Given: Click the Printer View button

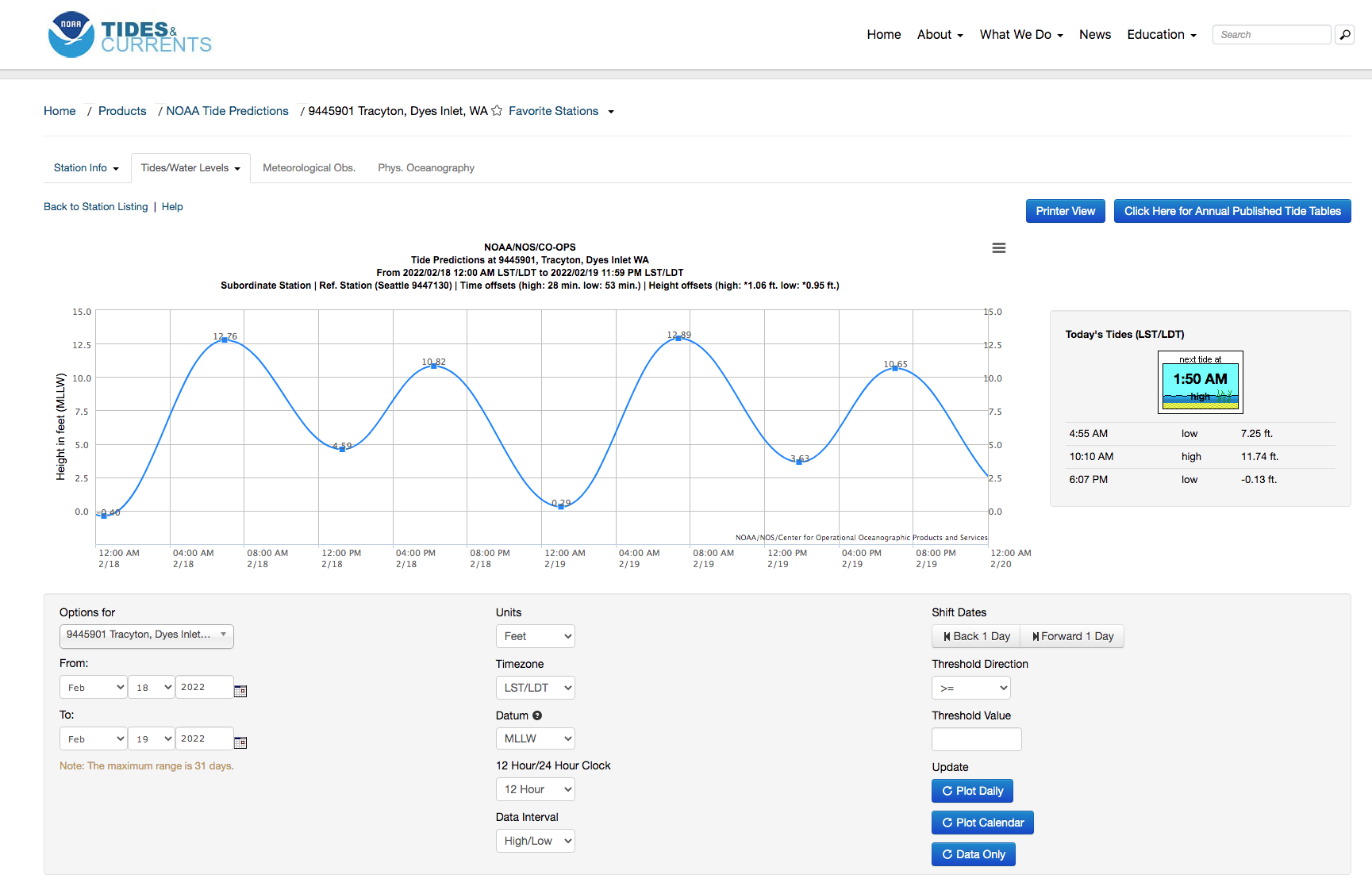Looking at the screenshot, I should pos(1066,211).
